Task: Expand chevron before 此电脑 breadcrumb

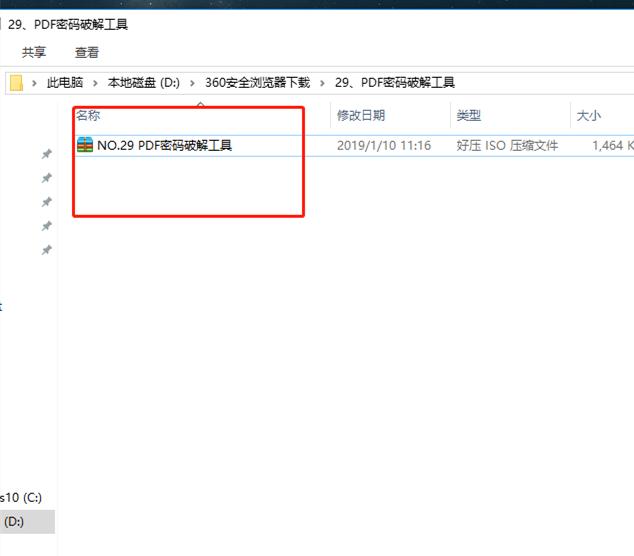Action: pyautogui.click(x=34, y=83)
